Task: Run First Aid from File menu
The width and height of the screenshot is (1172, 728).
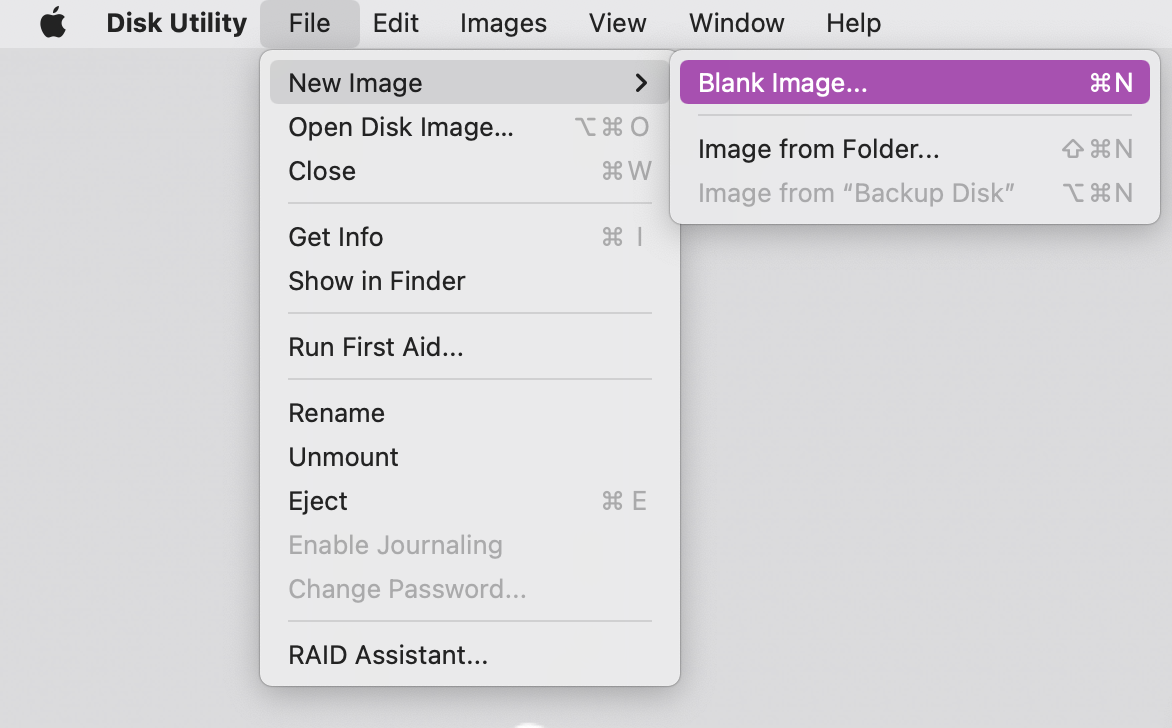Action: (469, 347)
